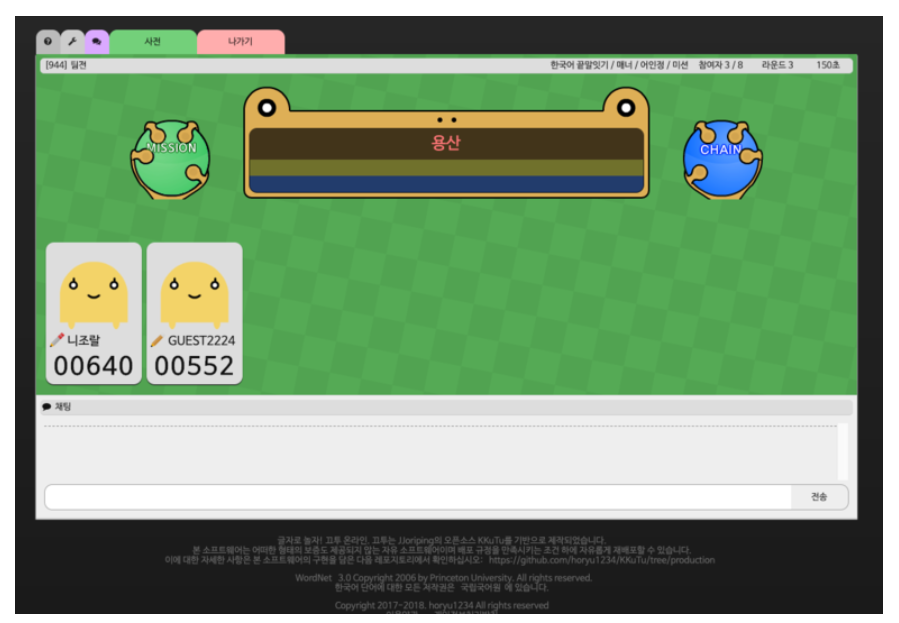
Task: Click the pencil icon next to 니조랄
Action: coord(56,340)
